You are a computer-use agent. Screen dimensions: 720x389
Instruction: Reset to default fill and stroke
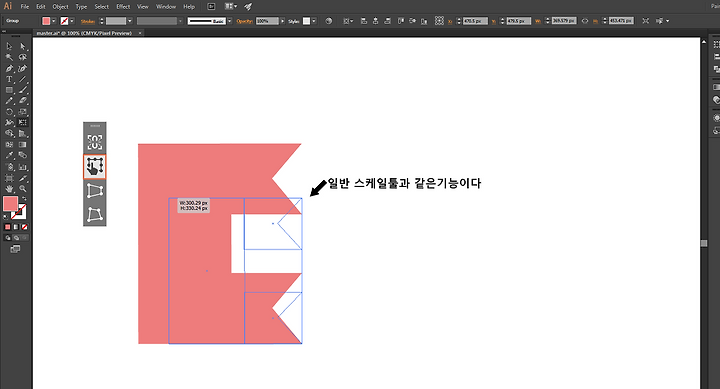(6, 217)
